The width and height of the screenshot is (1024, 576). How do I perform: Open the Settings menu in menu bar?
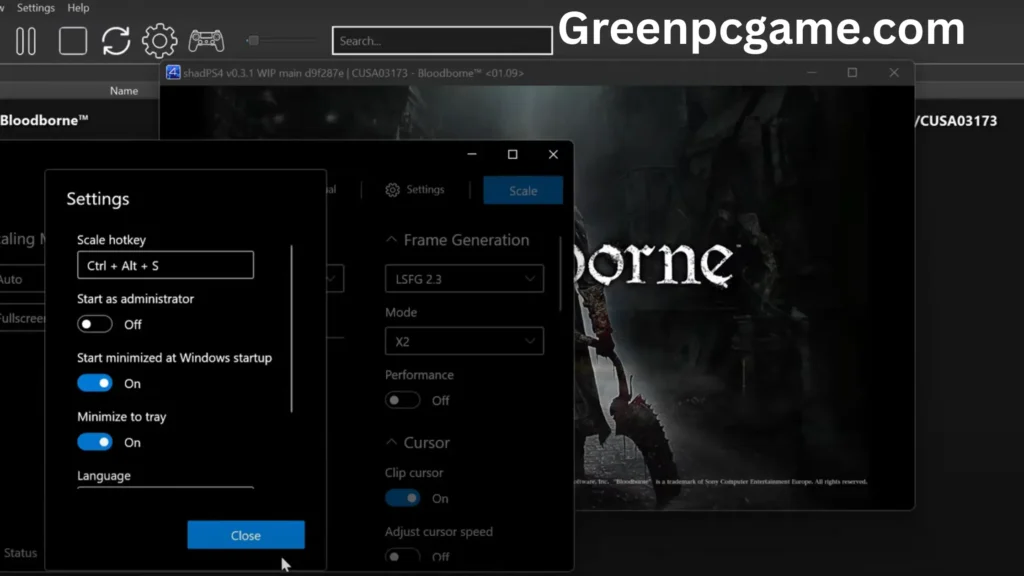[35, 8]
